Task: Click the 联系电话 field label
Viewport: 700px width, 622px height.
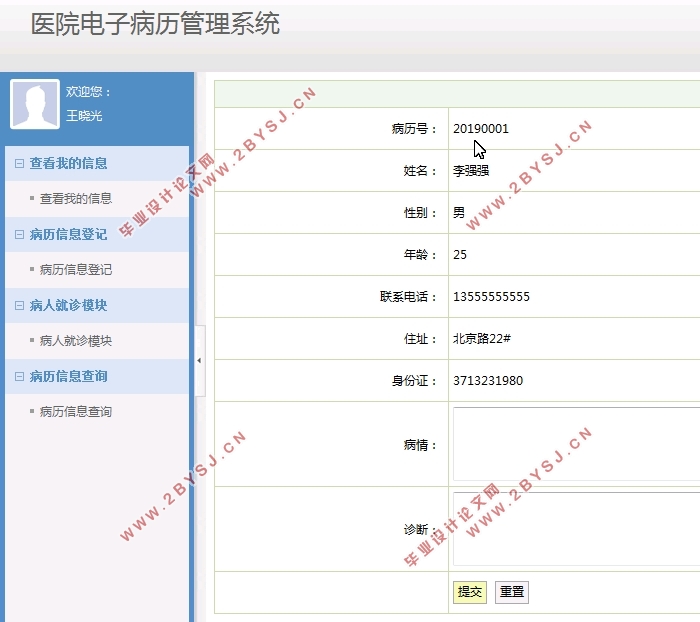Action: click(408, 296)
